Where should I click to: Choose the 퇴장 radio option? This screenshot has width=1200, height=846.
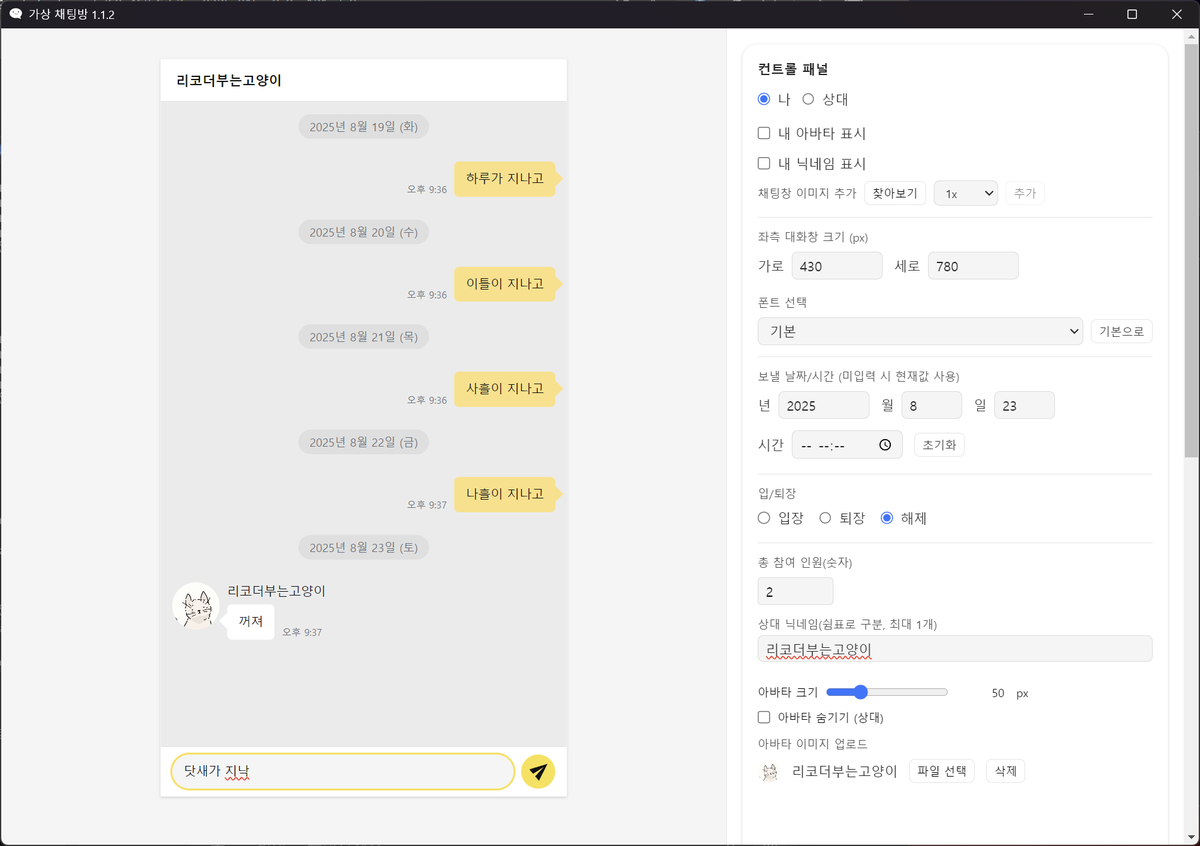point(825,518)
